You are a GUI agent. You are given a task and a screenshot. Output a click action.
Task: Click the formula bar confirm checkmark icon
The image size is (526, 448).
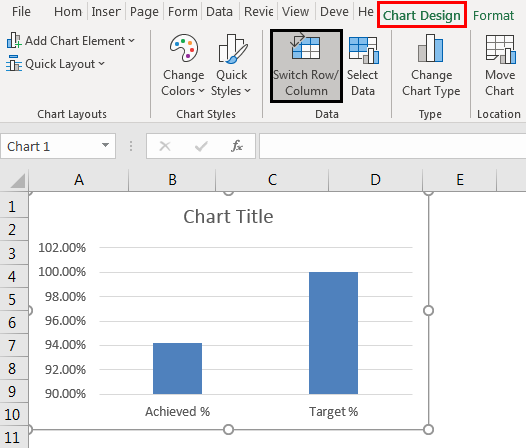[x=201, y=146]
